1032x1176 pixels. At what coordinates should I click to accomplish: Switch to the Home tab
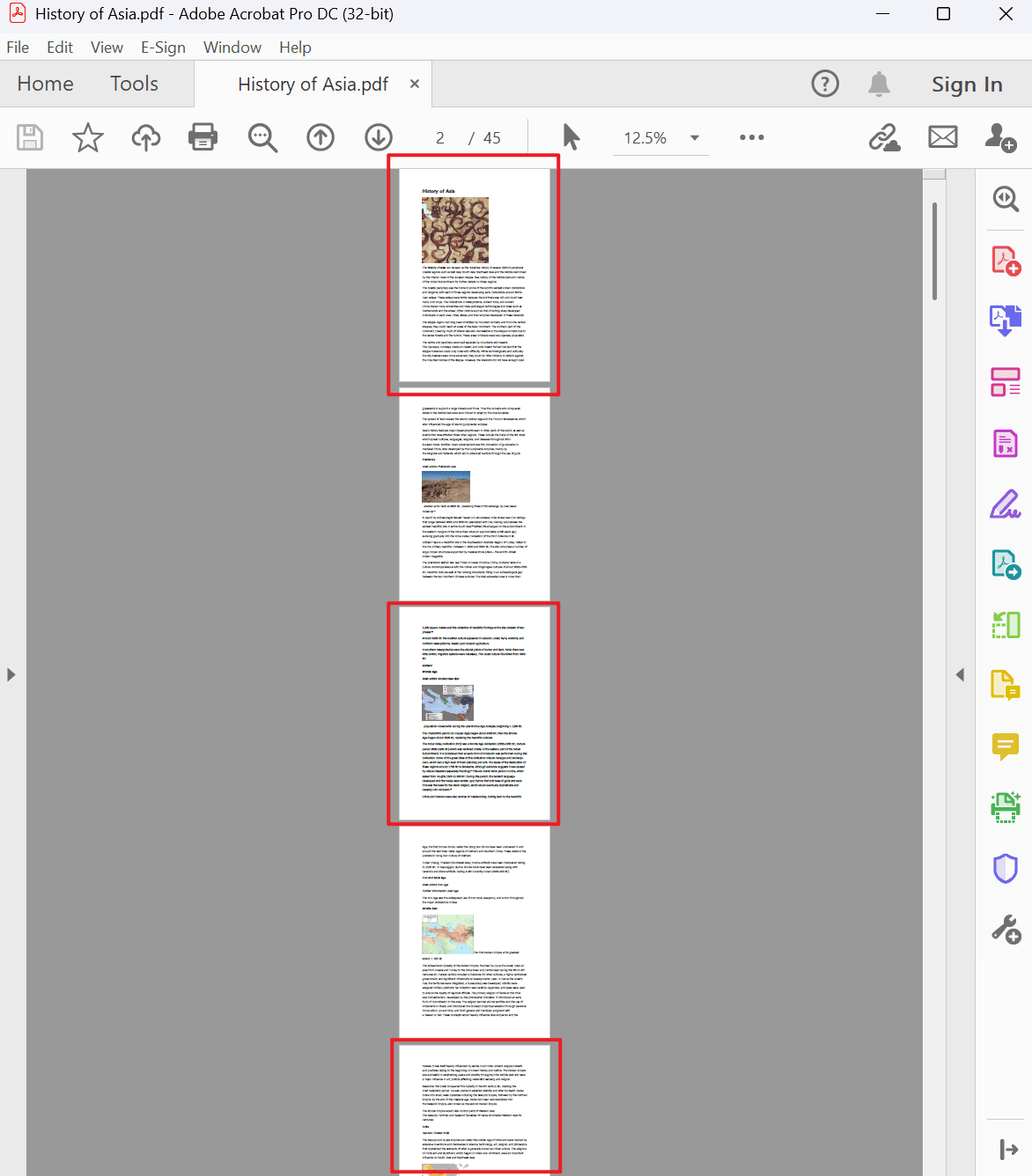click(46, 84)
